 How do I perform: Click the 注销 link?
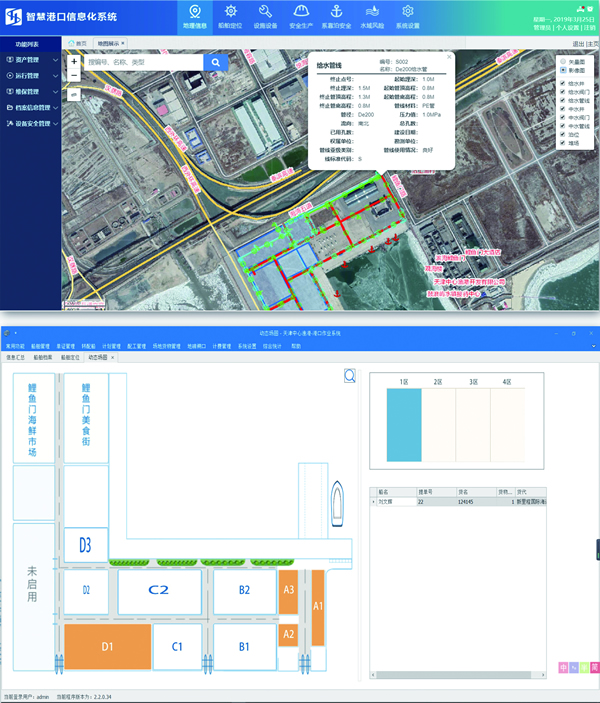pyautogui.click(x=590, y=28)
